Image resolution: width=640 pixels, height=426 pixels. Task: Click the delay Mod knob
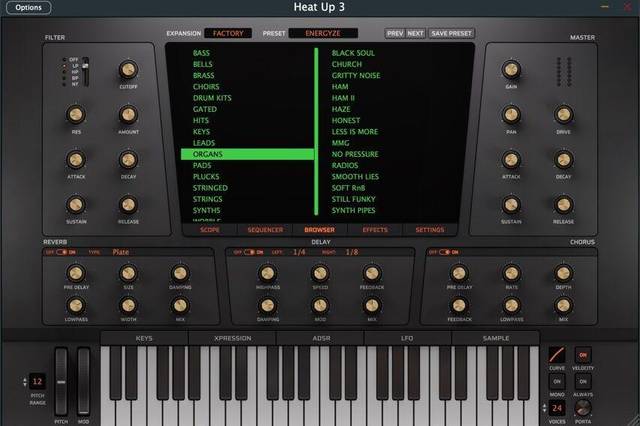click(320, 305)
